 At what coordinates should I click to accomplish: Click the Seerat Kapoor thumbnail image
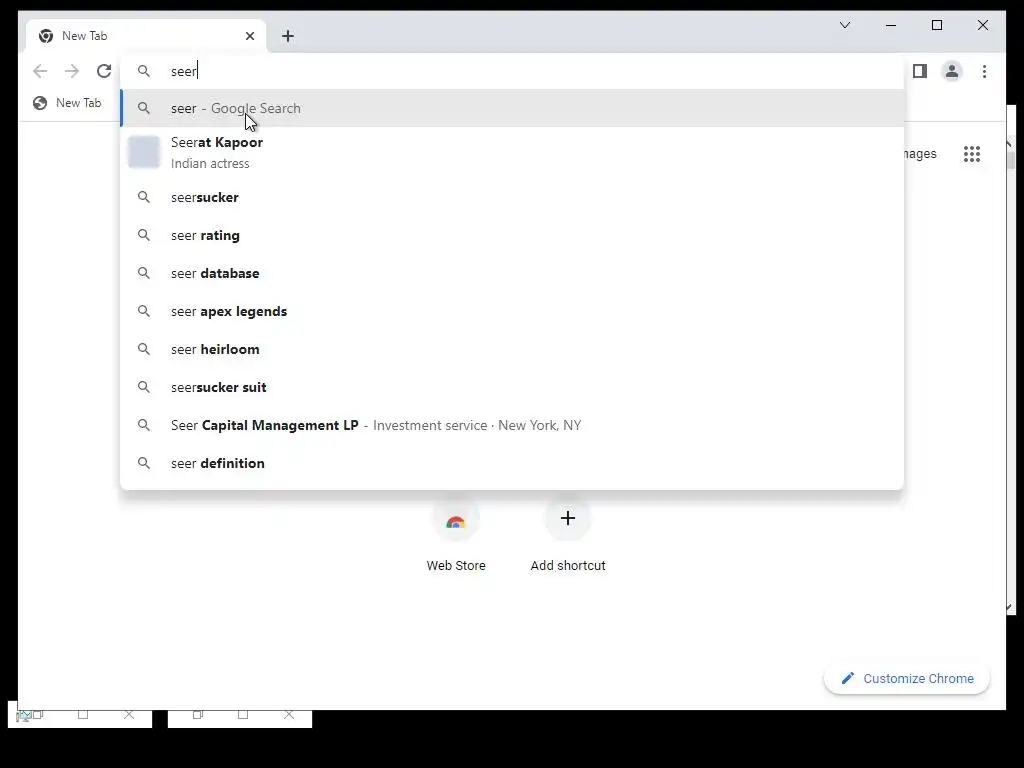click(x=144, y=152)
